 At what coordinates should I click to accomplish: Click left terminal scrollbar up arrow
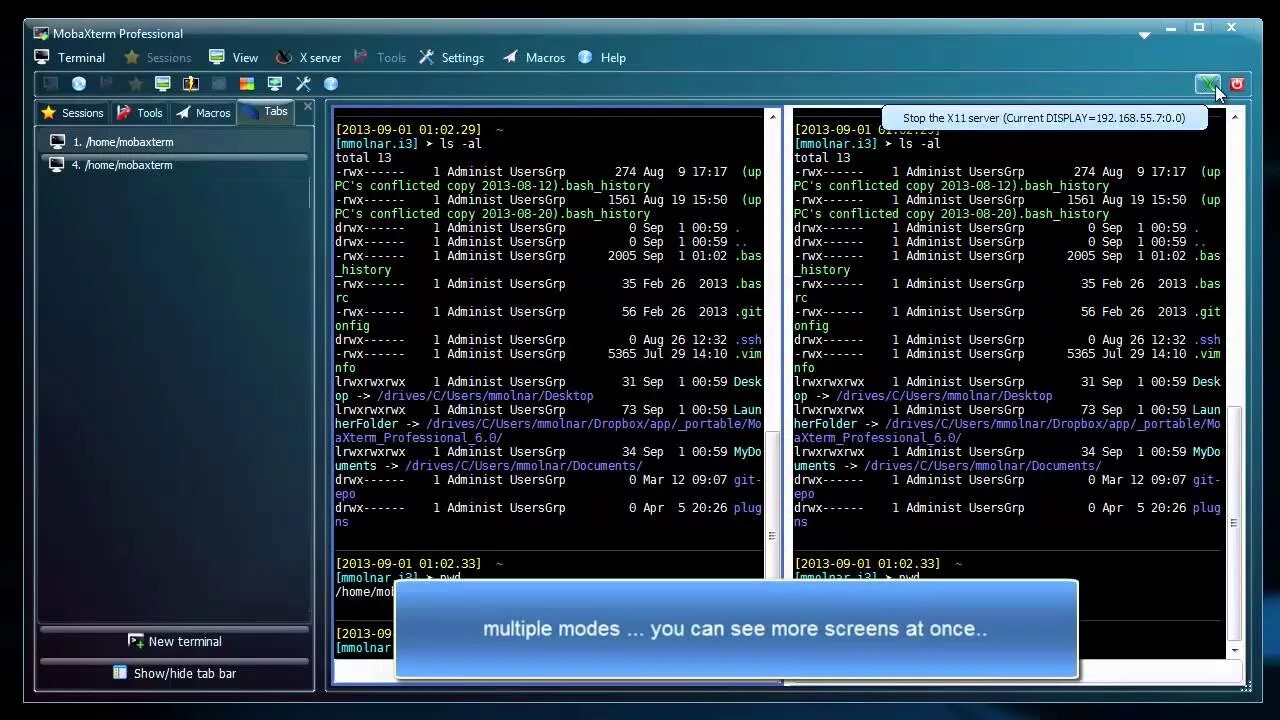click(772, 117)
